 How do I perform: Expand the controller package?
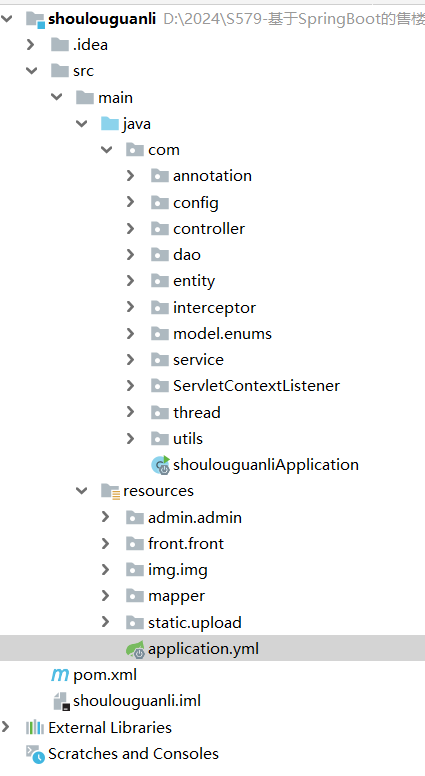coord(130,228)
